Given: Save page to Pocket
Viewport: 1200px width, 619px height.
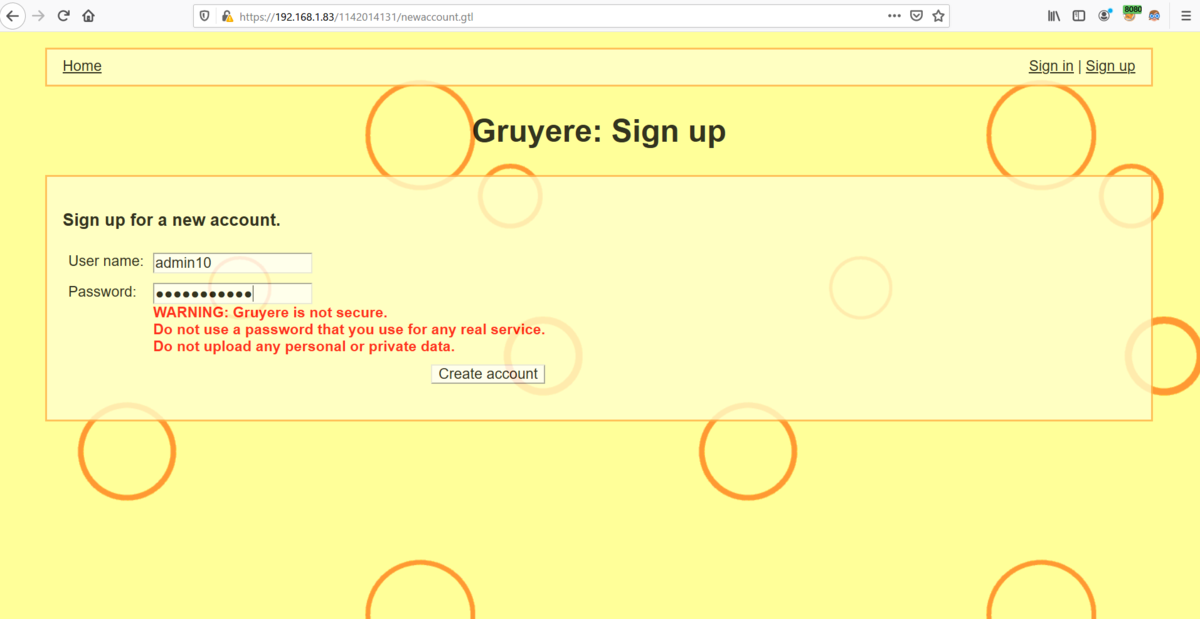Looking at the screenshot, I should point(916,16).
